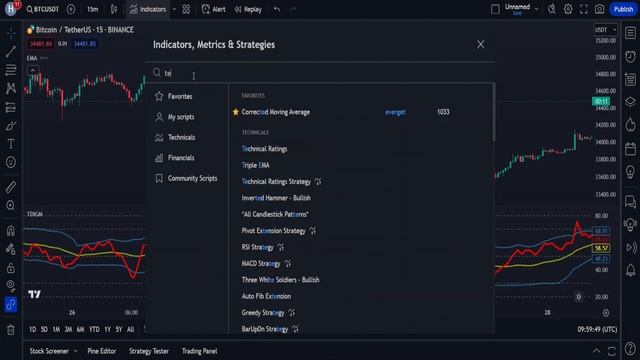This screenshot has height=360, width=640.
Task: Open Strategy Tester tab
Action: point(149,351)
